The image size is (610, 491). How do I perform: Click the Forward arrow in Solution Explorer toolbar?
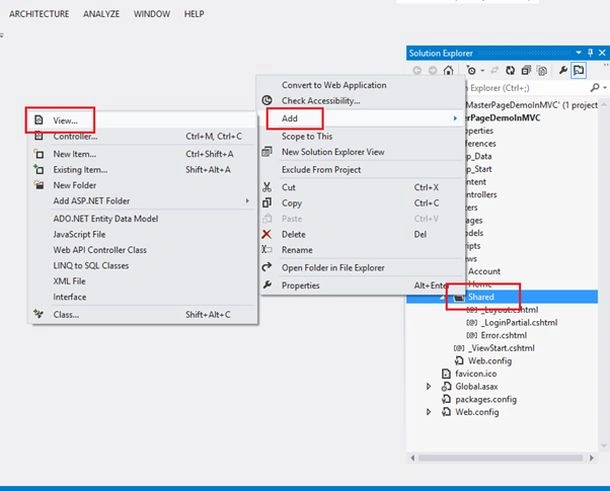(433, 70)
